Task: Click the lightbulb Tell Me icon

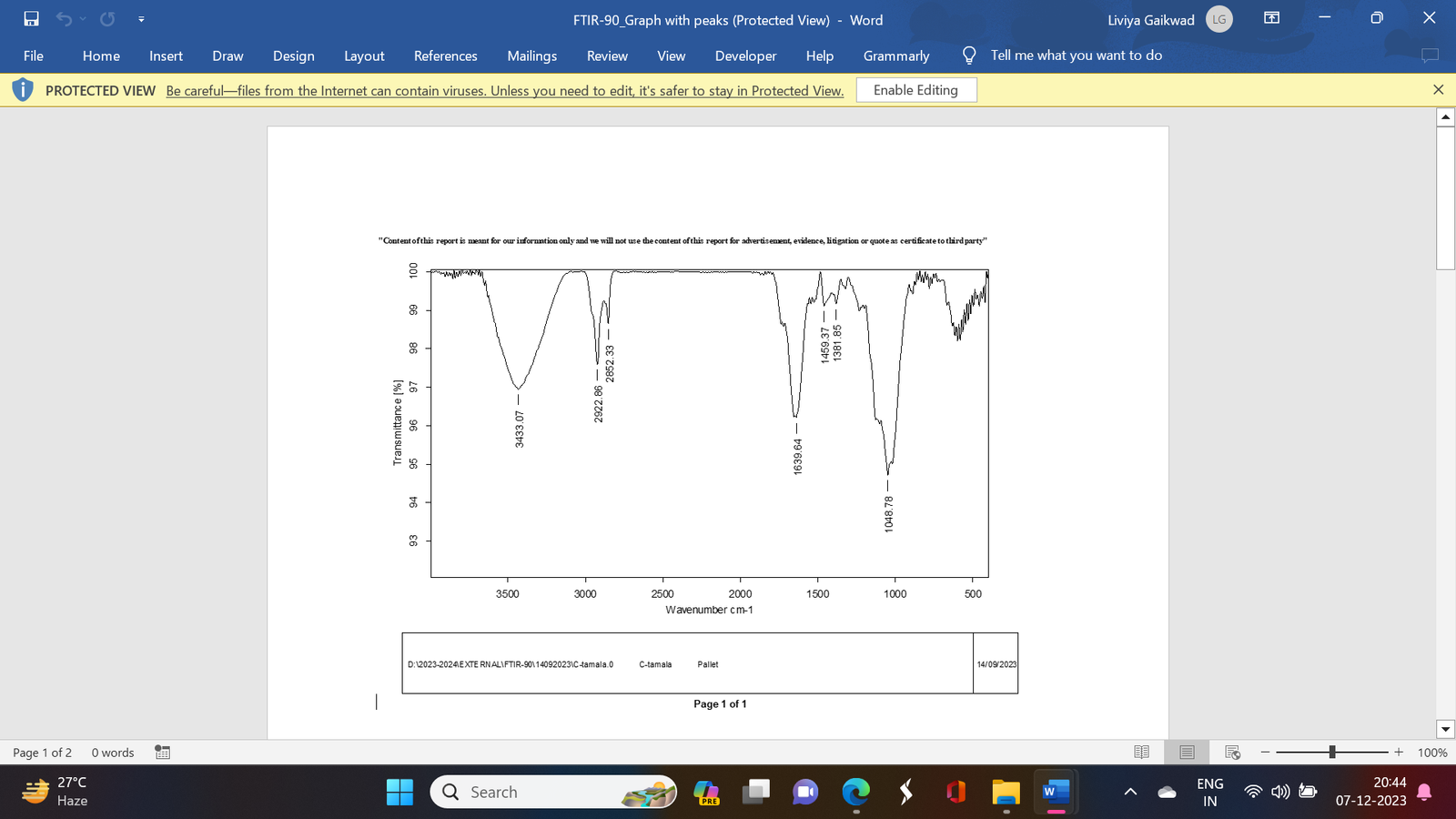Action: point(969,56)
